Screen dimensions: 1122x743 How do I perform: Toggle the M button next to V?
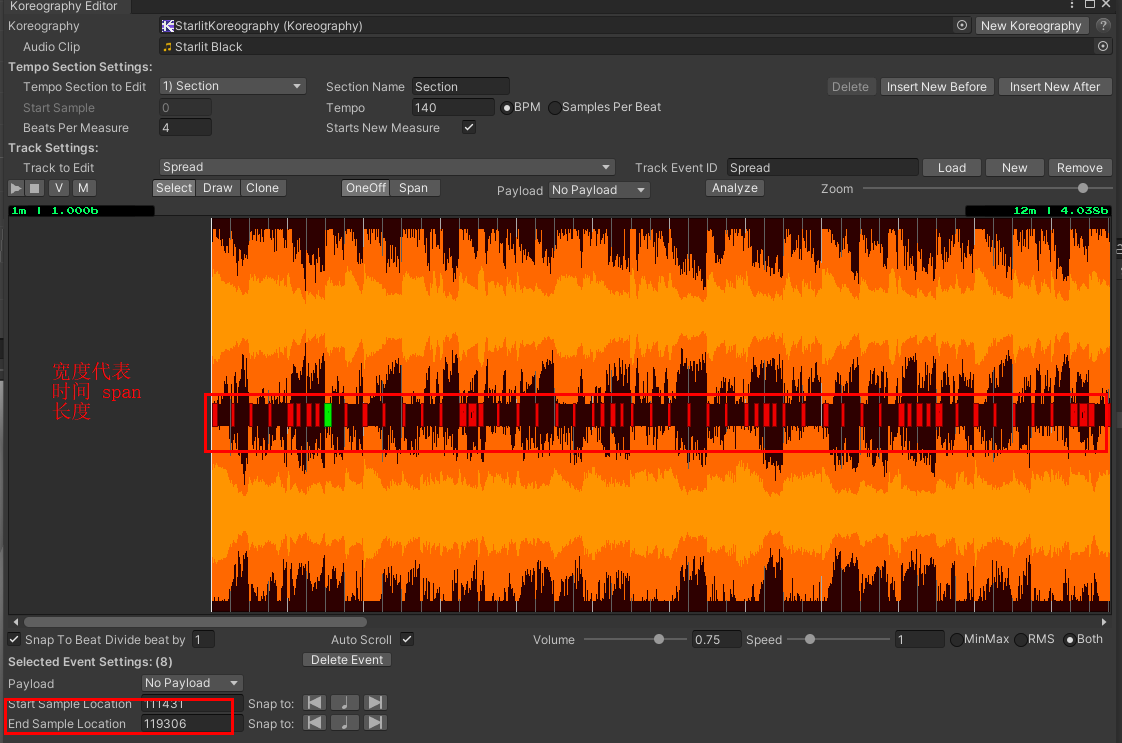pos(83,188)
